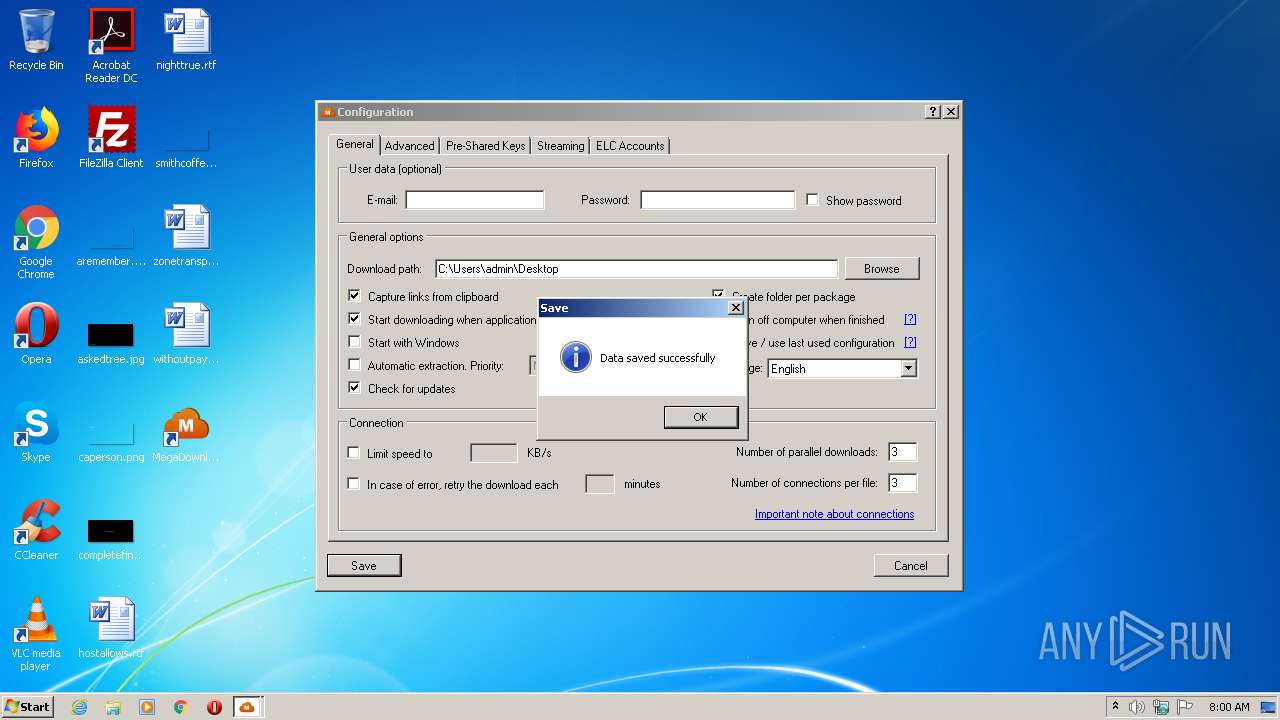The width and height of the screenshot is (1280, 720).
Task: Open Google Chrome desktop shortcut
Action: (36, 242)
